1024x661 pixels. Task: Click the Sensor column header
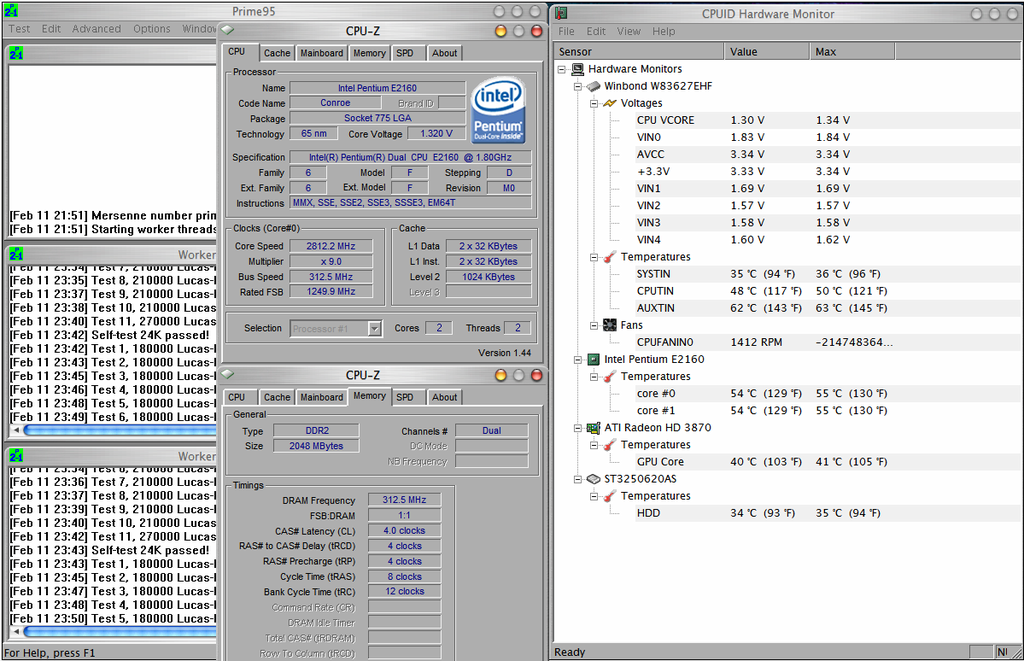(x=639, y=52)
